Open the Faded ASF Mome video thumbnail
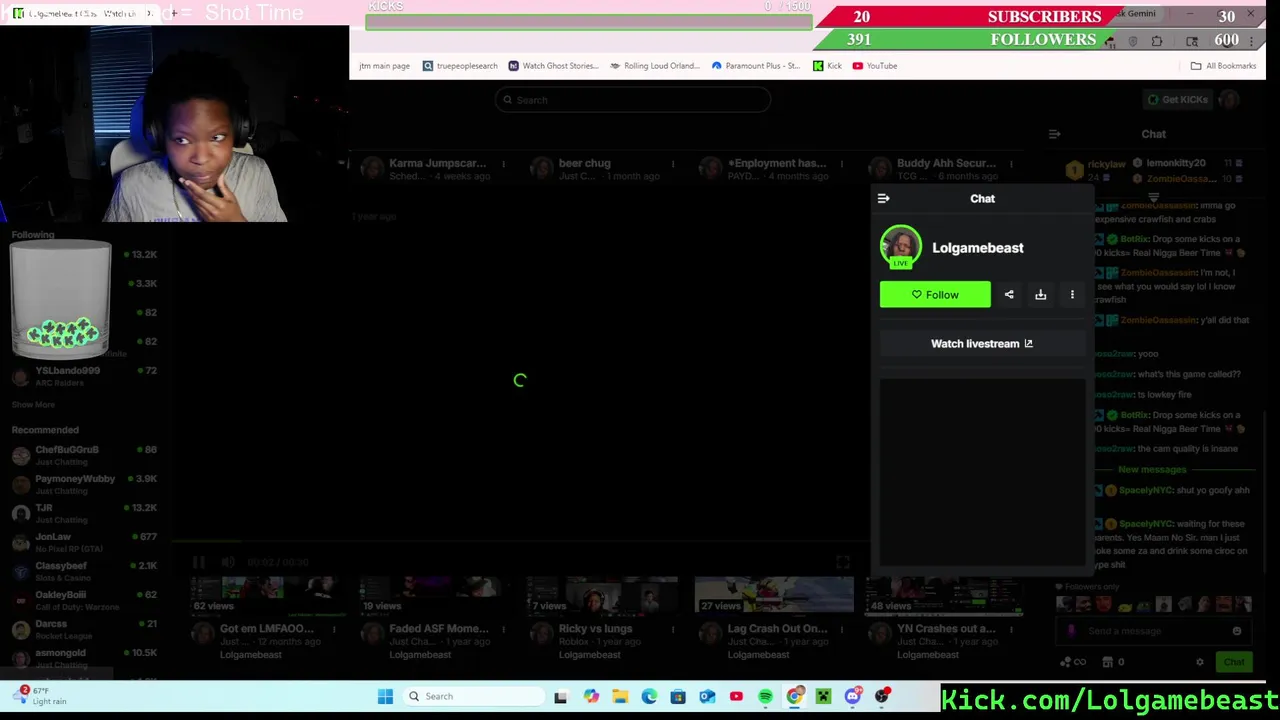Screen dimensions: 1280x720 (x=434, y=594)
